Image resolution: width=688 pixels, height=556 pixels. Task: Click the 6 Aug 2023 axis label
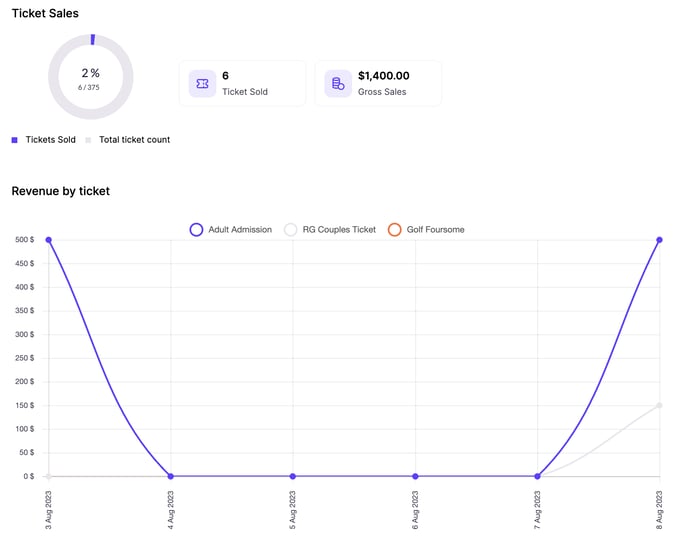(415, 510)
